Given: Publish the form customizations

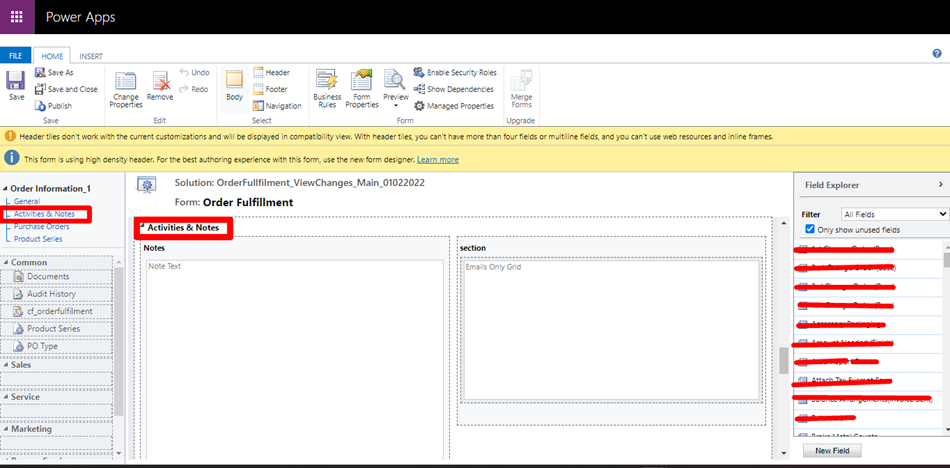Looking at the screenshot, I should click(53, 106).
